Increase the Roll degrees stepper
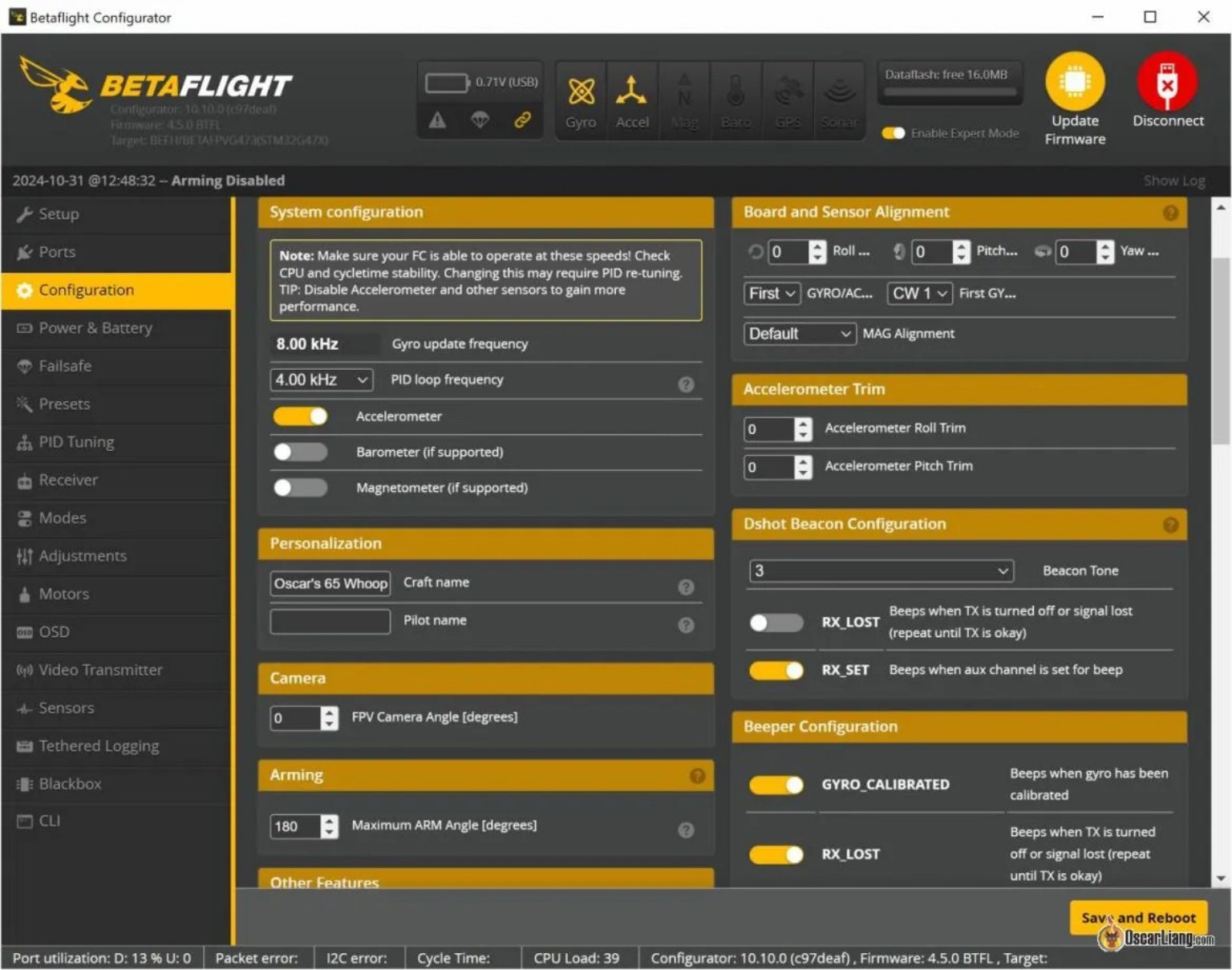The width and height of the screenshot is (1232, 970). click(817, 246)
